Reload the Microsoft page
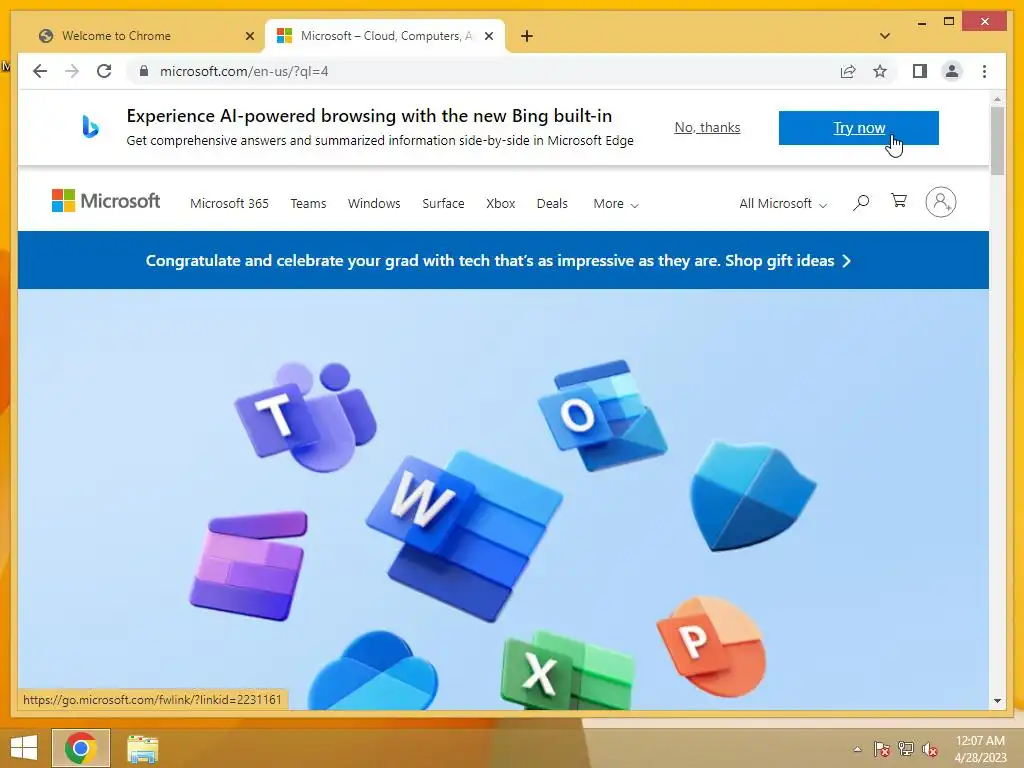 click(x=104, y=71)
